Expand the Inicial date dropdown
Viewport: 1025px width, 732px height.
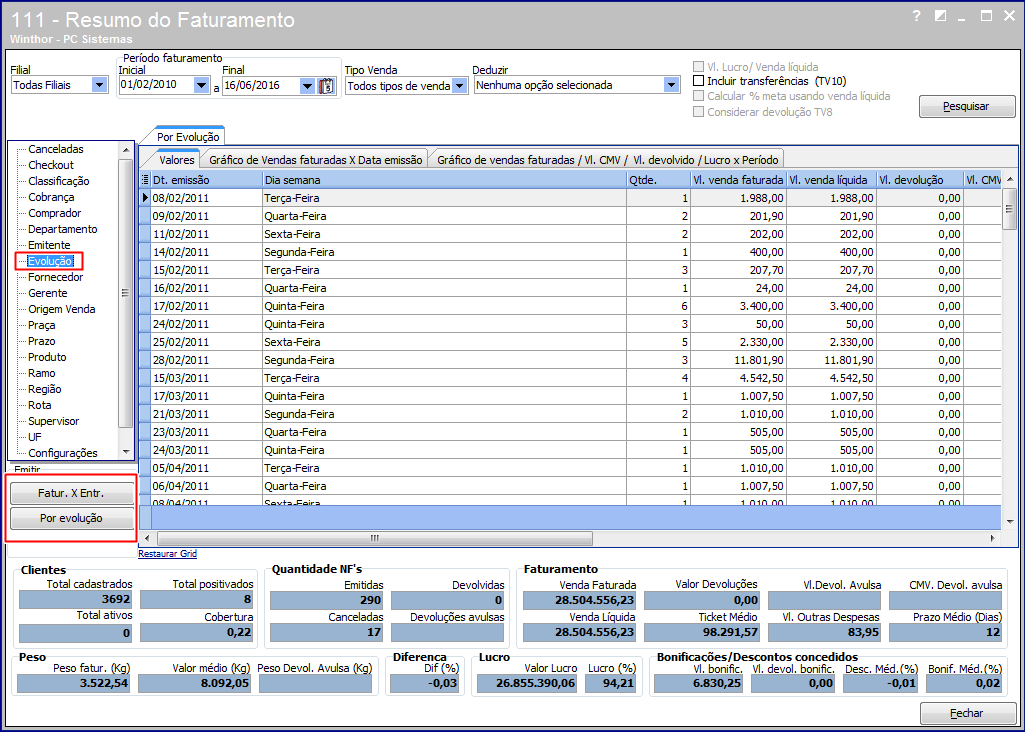click(x=201, y=85)
